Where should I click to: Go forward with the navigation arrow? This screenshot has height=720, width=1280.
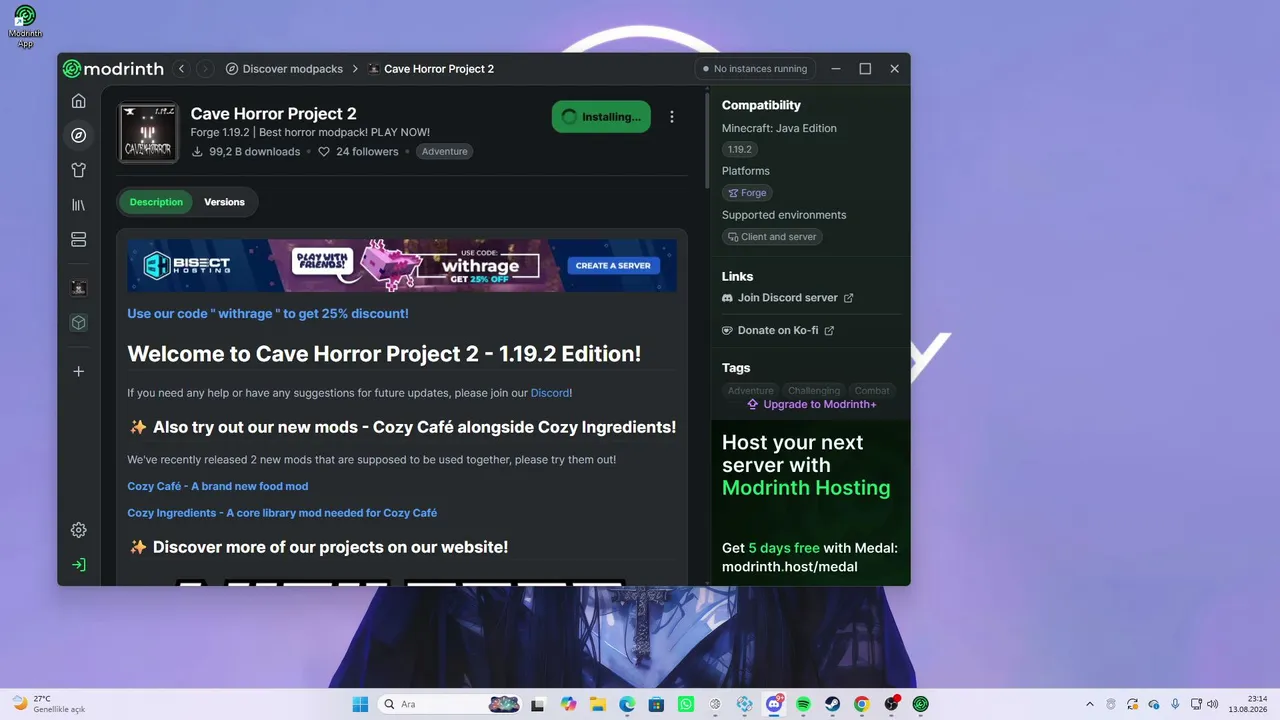[x=205, y=69]
